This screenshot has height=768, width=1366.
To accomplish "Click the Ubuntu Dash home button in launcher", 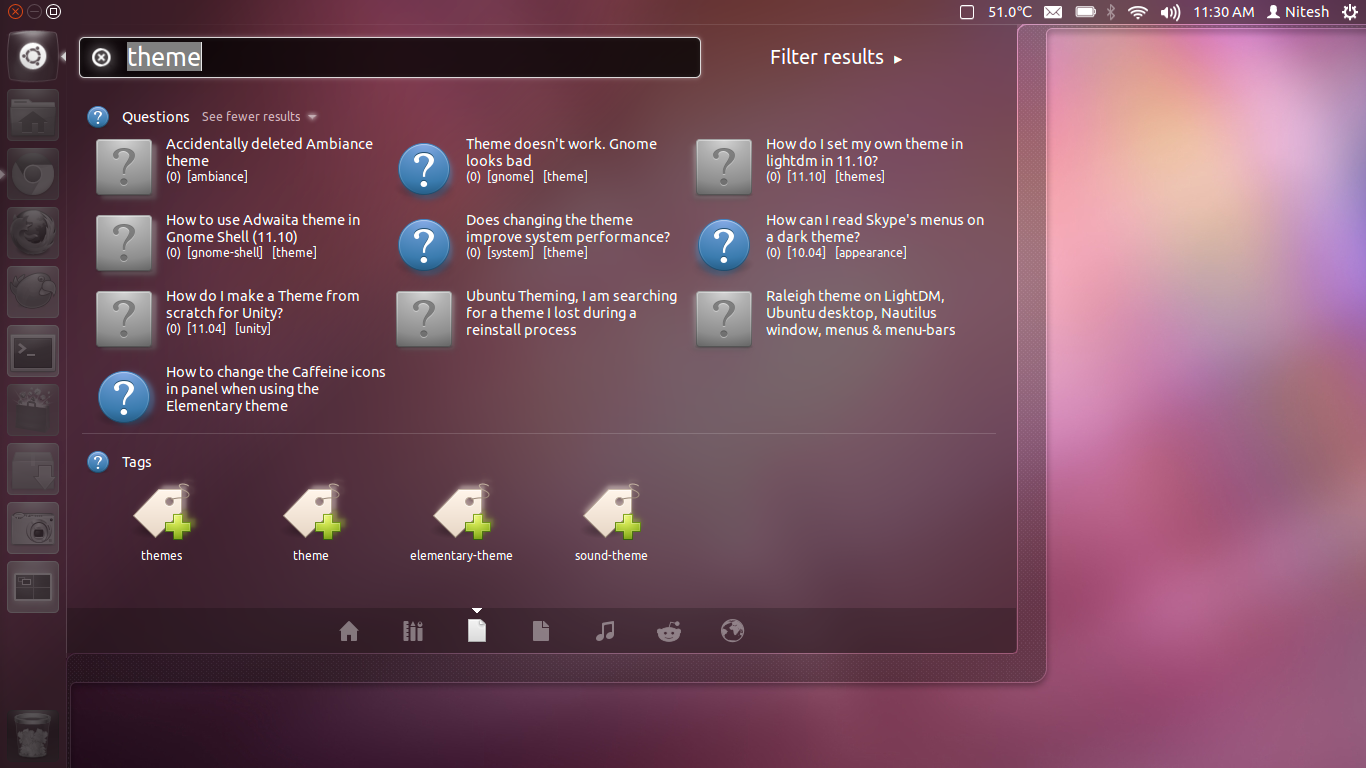I will click(x=33, y=56).
